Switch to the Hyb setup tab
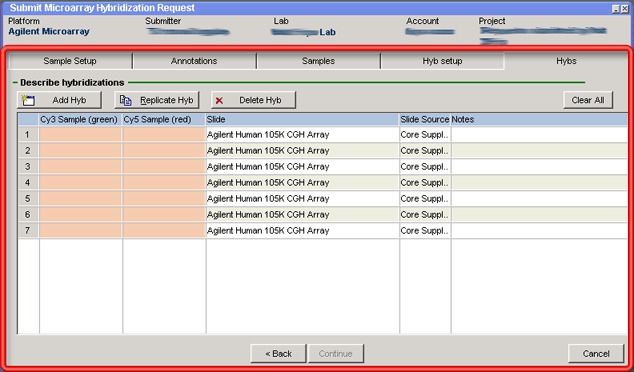Image resolution: width=634 pixels, height=372 pixels. coord(442,61)
